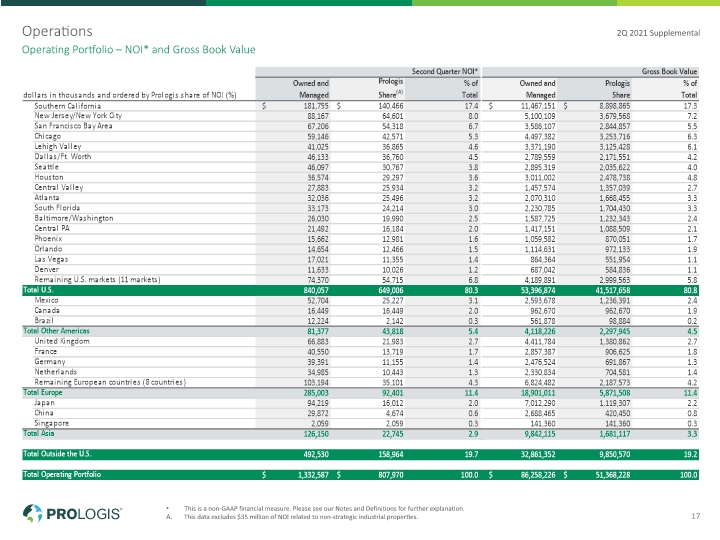Select Total Europe NOI value 285,003
This screenshot has height=540, width=720.
coord(316,393)
